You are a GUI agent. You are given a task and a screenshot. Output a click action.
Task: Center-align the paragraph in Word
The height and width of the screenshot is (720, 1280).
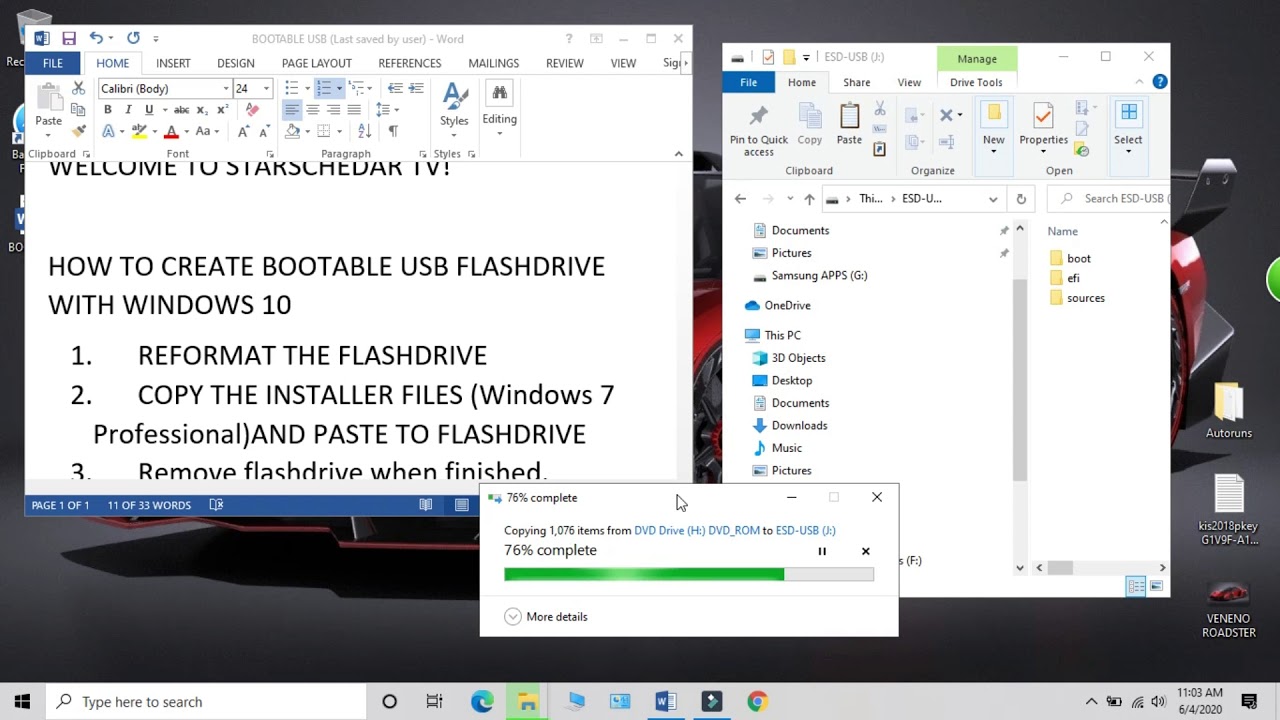313,110
